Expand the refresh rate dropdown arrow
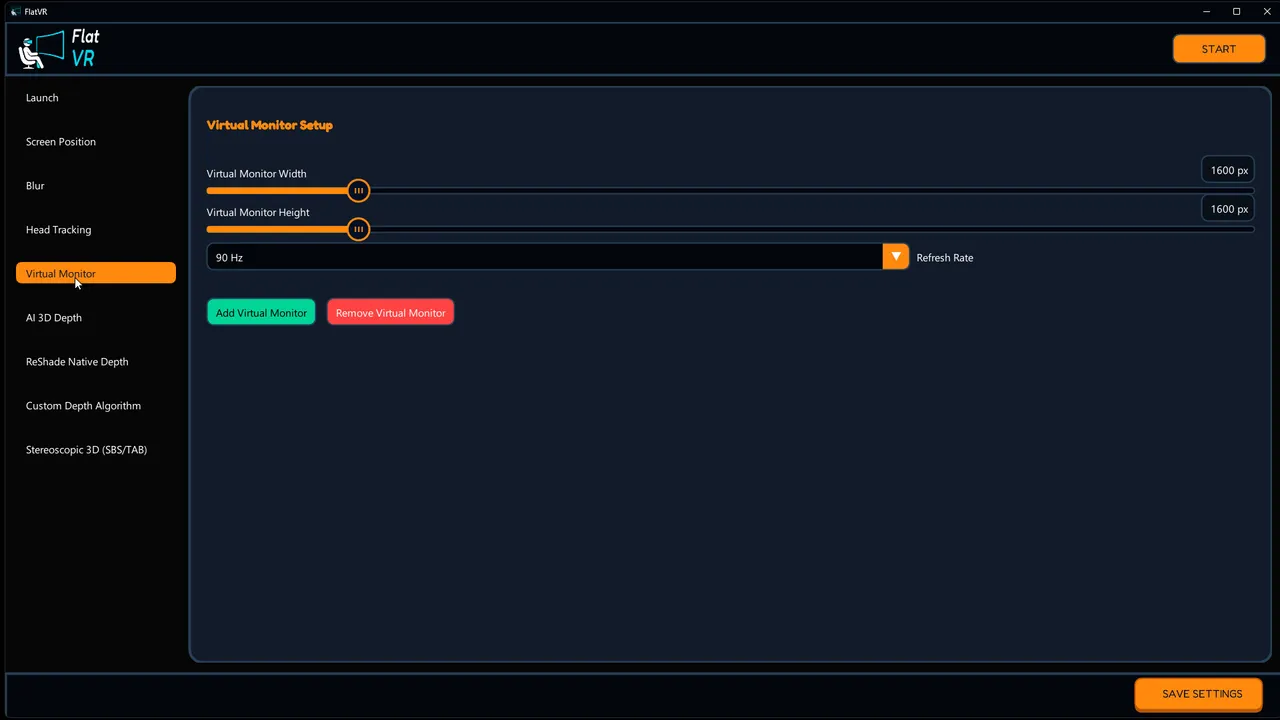 click(x=896, y=257)
